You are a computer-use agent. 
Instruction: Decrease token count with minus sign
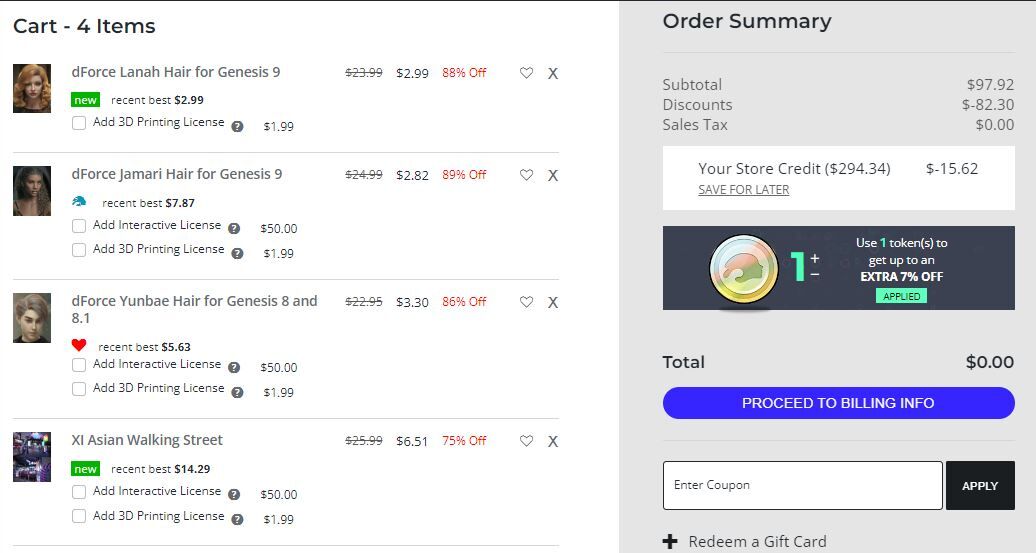pyautogui.click(x=815, y=274)
